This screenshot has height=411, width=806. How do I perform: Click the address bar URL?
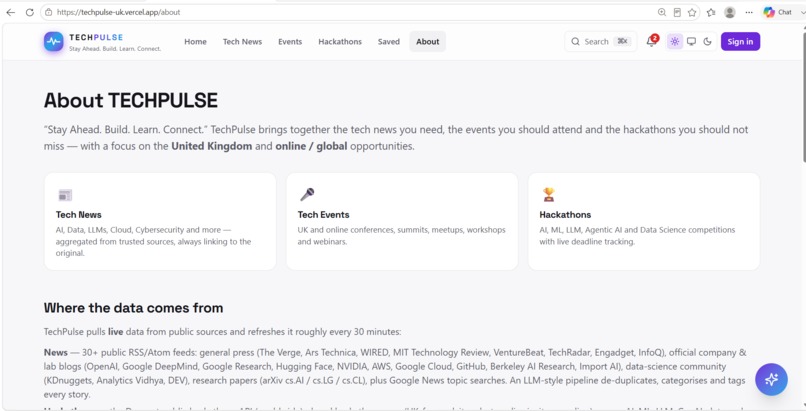click(118, 12)
